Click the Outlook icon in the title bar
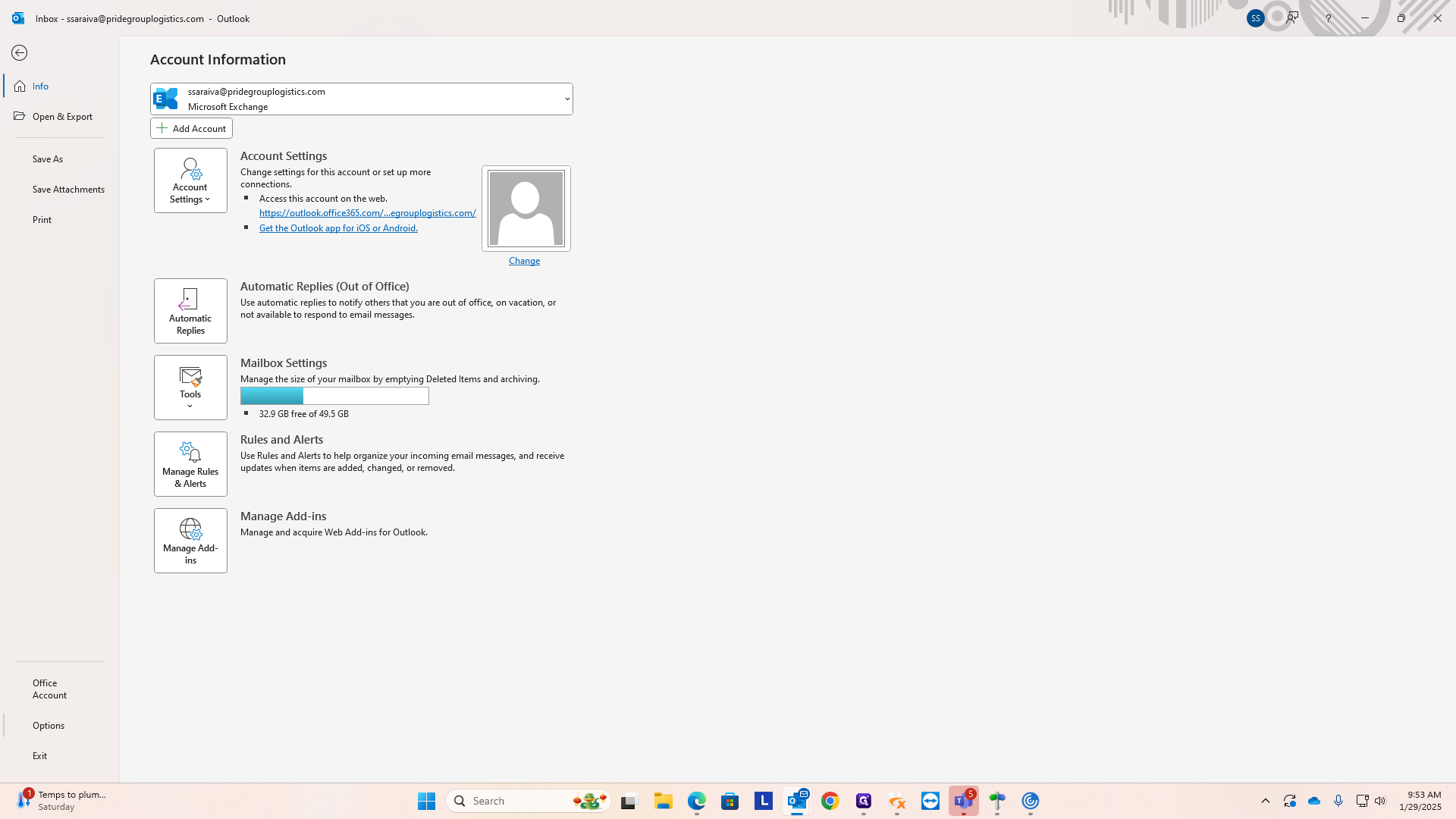This screenshot has width=1456, height=819. [18, 18]
